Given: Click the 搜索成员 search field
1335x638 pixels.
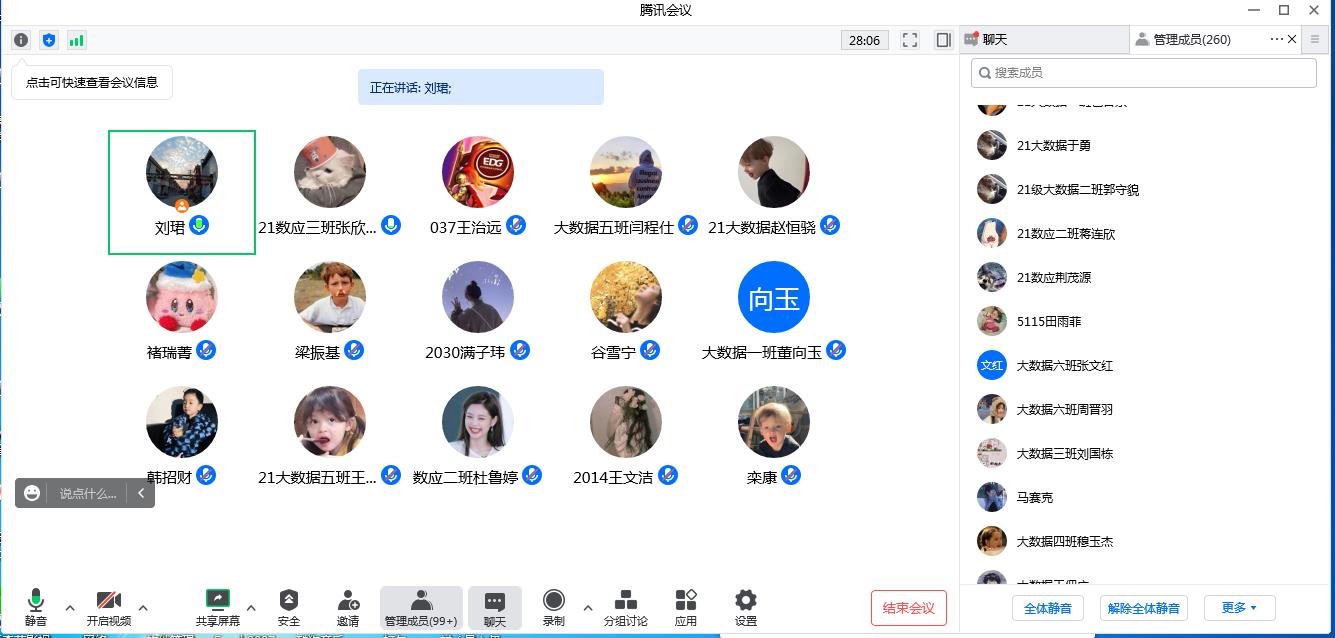Looking at the screenshot, I should pos(1143,73).
